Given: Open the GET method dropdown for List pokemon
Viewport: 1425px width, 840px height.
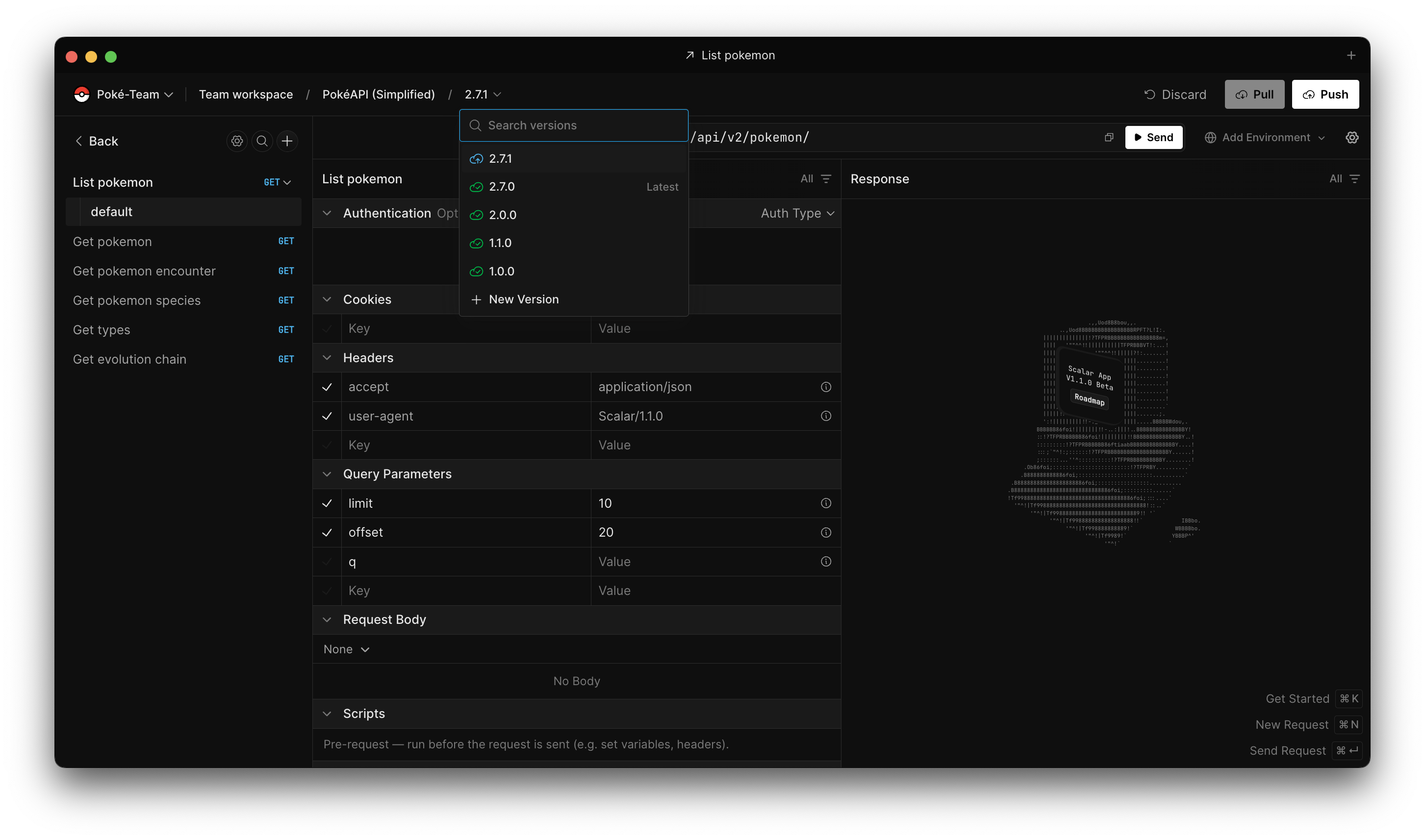Looking at the screenshot, I should 277,182.
